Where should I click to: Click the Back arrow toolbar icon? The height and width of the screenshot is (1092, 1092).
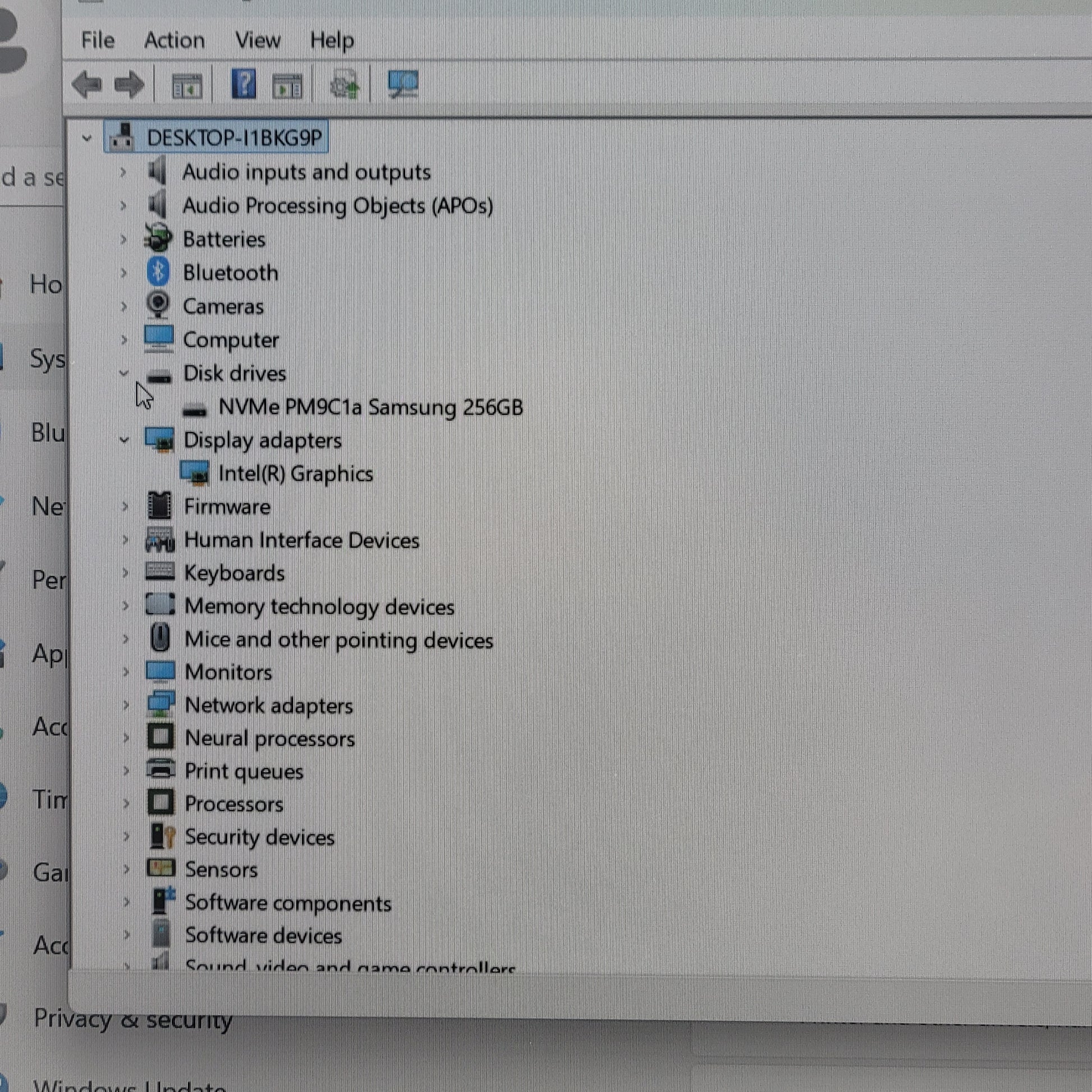coord(86,85)
